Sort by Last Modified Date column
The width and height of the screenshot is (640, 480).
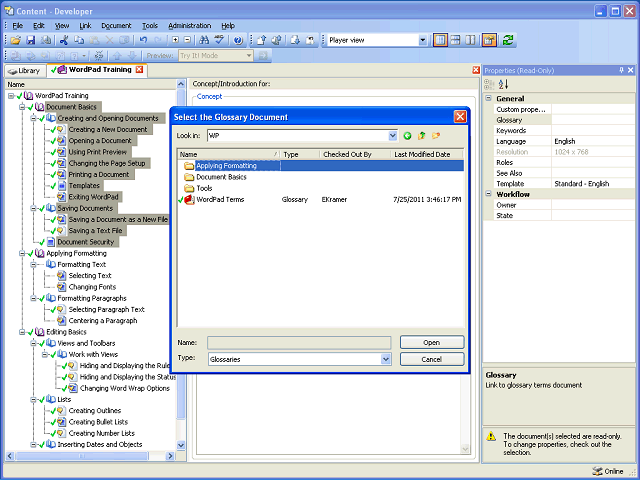coord(422,155)
